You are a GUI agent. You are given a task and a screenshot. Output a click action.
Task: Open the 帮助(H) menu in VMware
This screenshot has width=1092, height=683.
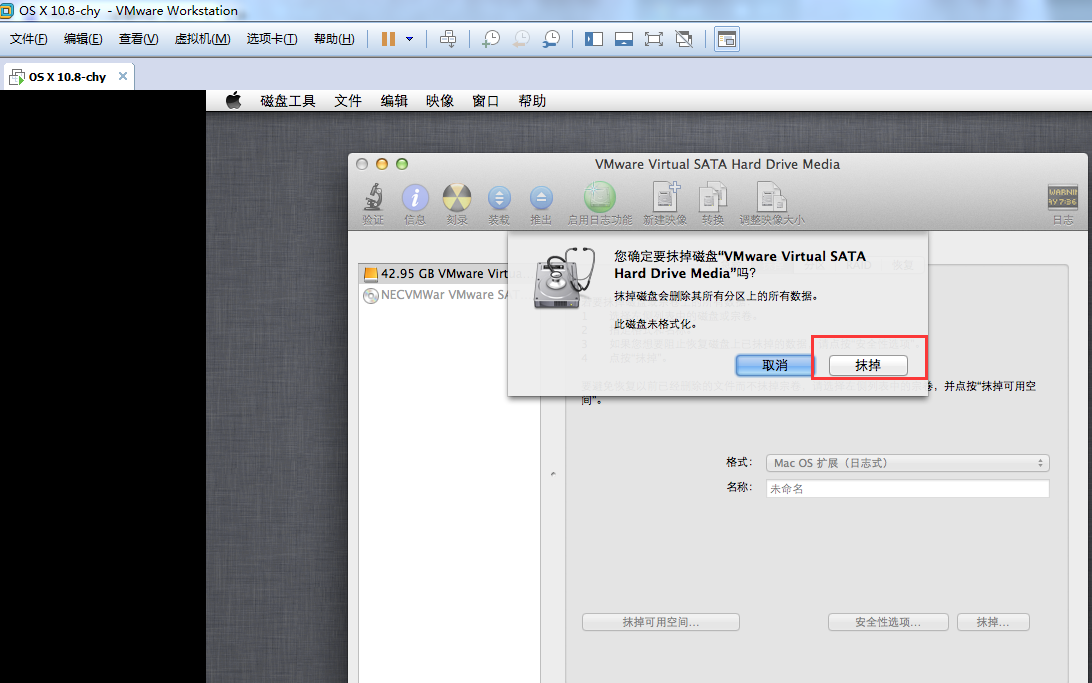[x=334, y=39]
